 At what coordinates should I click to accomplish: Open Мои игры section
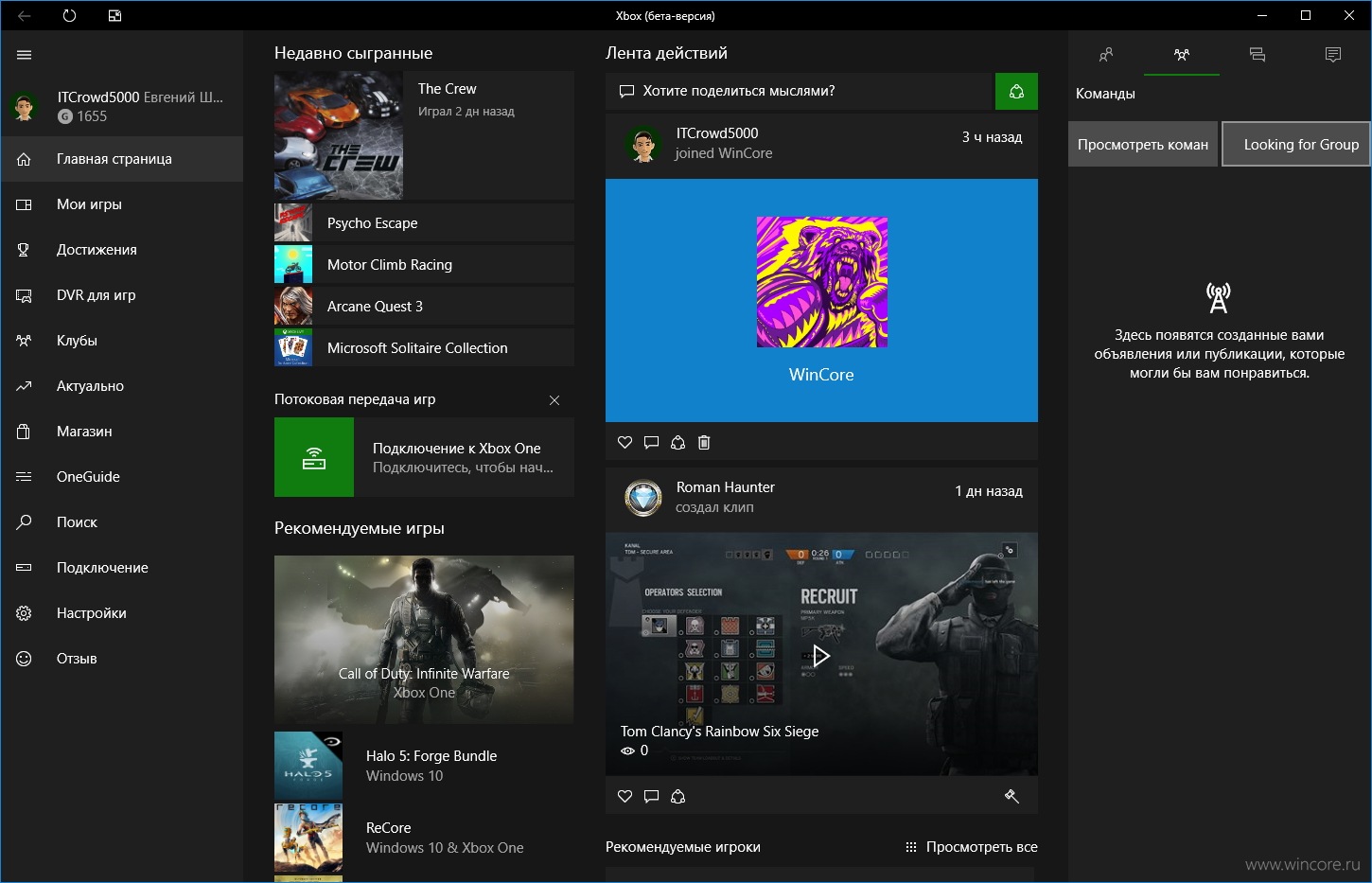[121, 204]
